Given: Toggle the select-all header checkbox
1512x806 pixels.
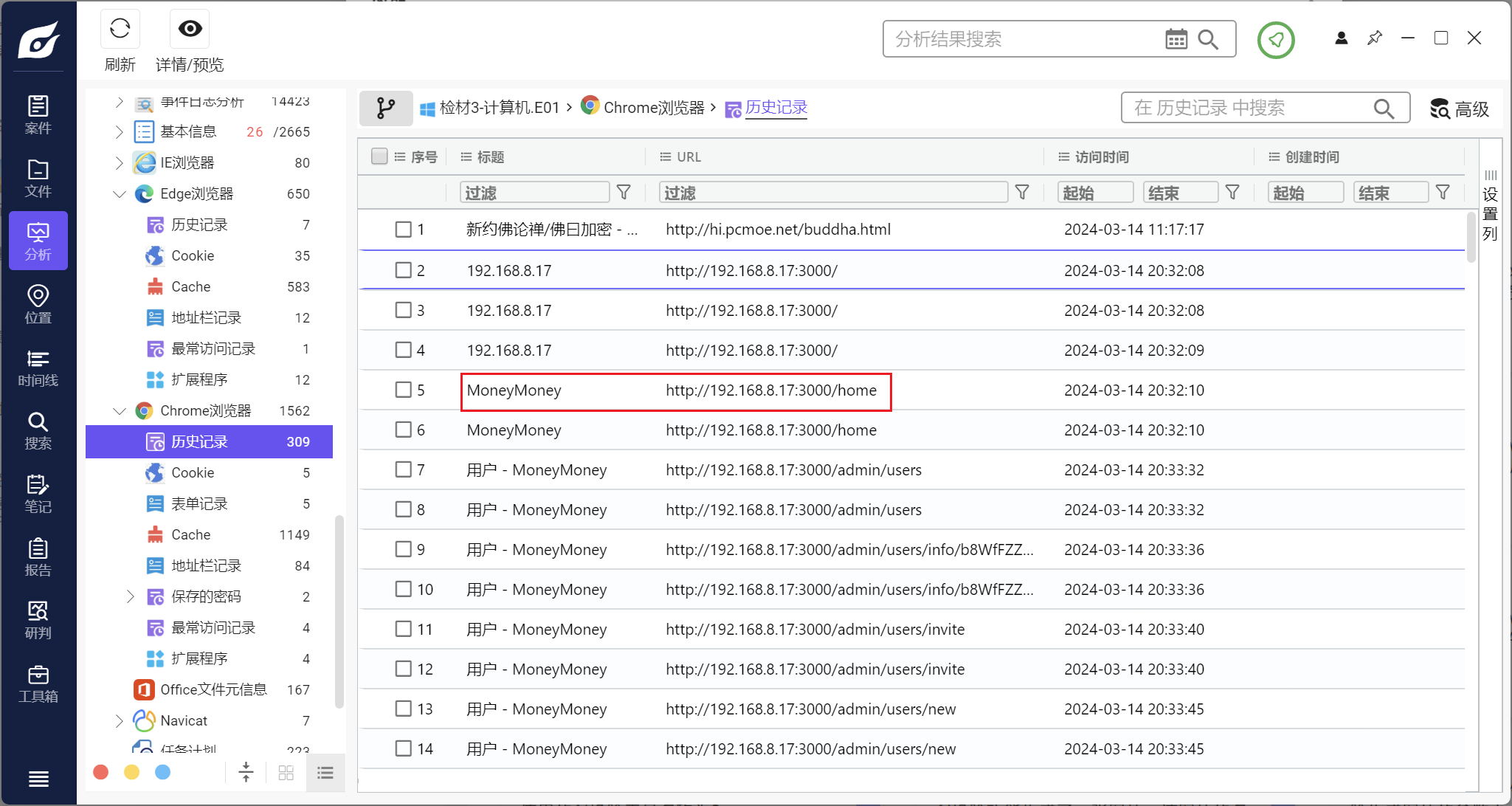Looking at the screenshot, I should [379, 156].
